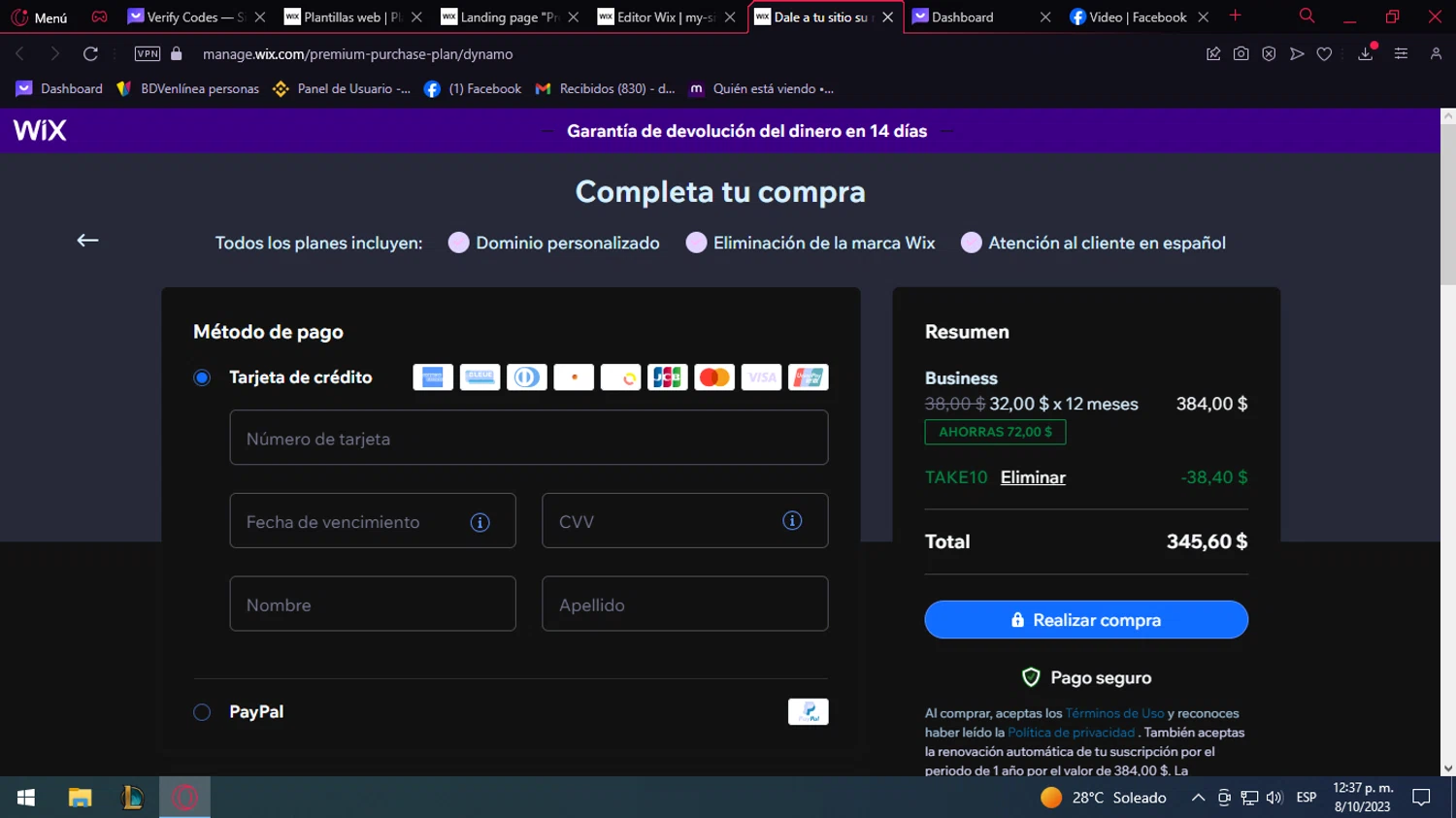Click the address bar URL
Image resolution: width=1456 pixels, height=818 pixels.
(x=357, y=54)
